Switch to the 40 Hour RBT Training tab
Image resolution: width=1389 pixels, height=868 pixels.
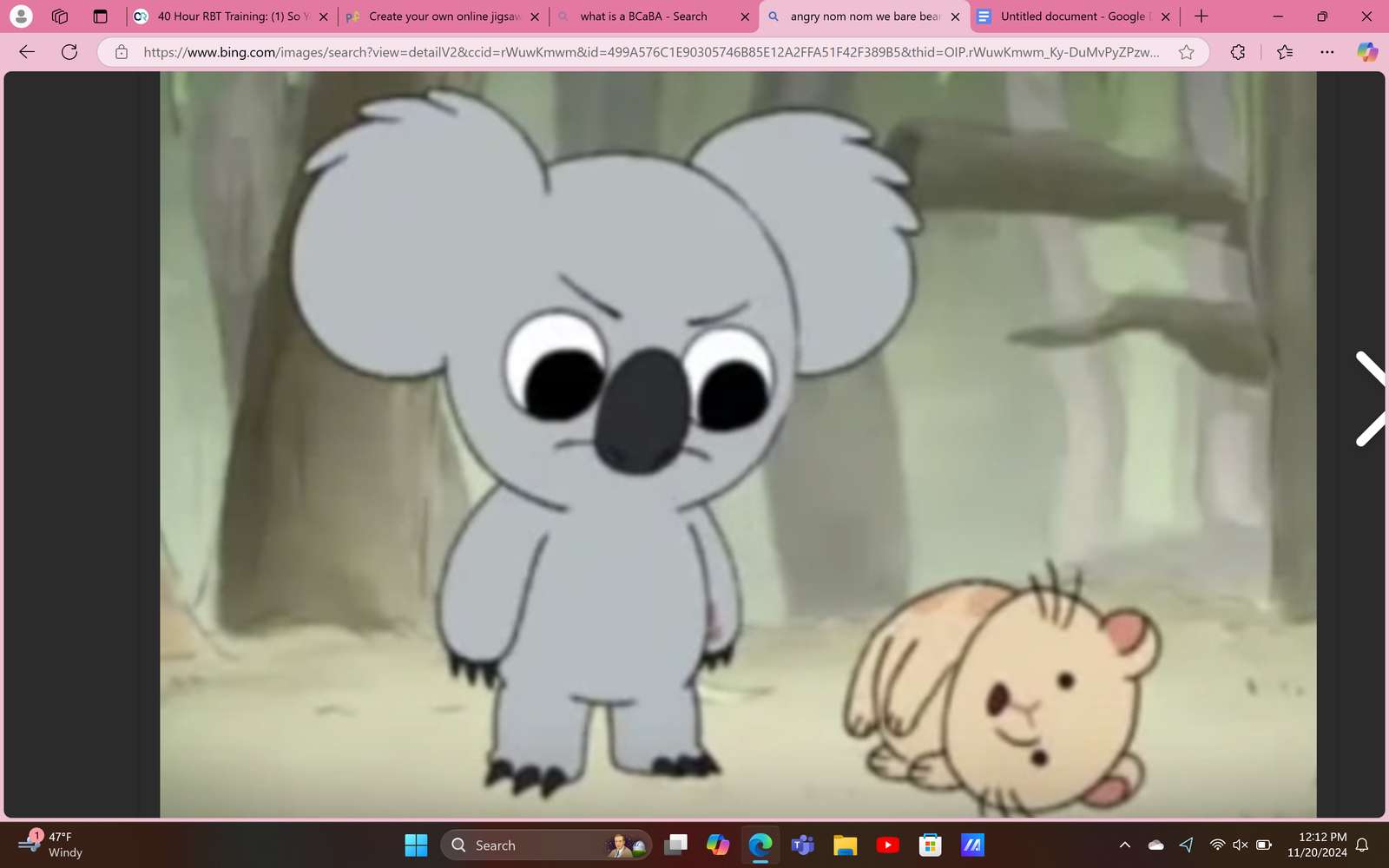pyautogui.click(x=232, y=16)
